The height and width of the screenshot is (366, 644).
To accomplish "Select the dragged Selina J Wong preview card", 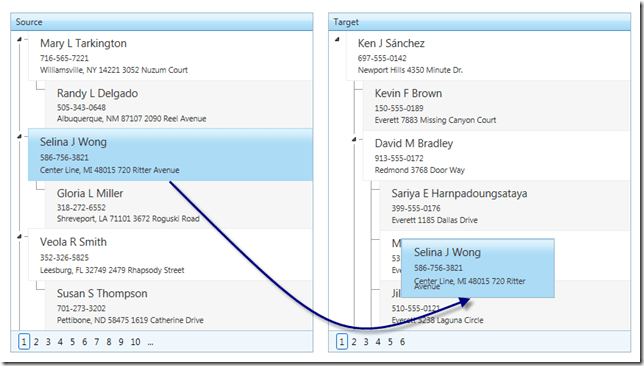I will click(478, 268).
